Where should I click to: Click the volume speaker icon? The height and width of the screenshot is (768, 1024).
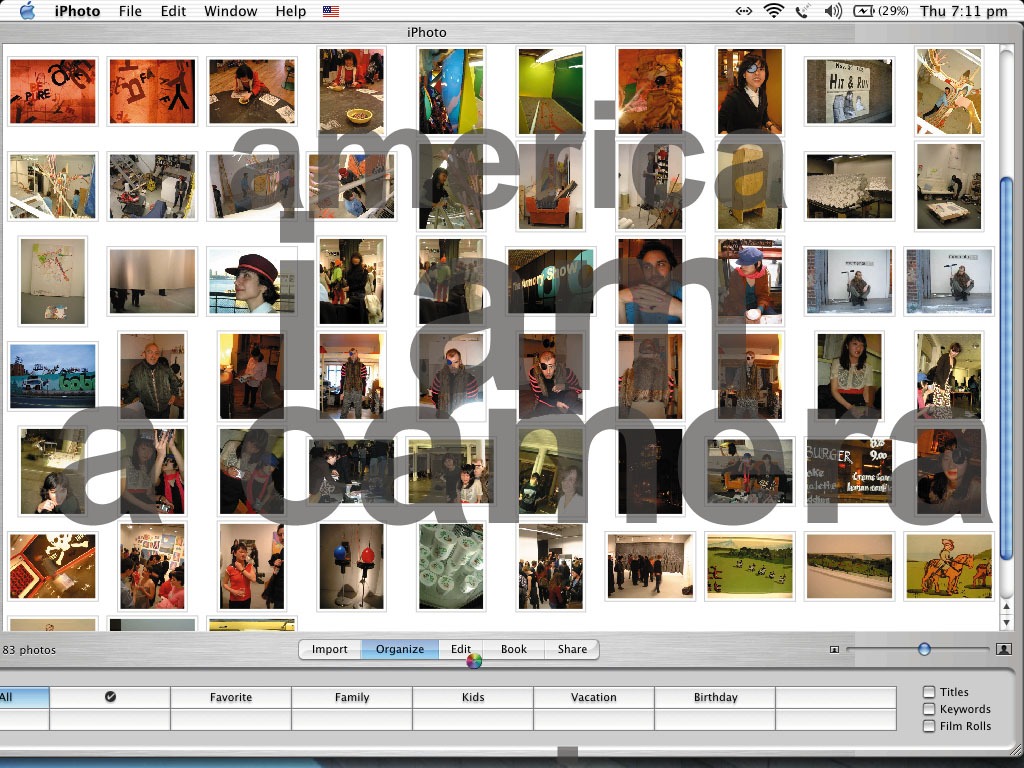click(x=833, y=11)
